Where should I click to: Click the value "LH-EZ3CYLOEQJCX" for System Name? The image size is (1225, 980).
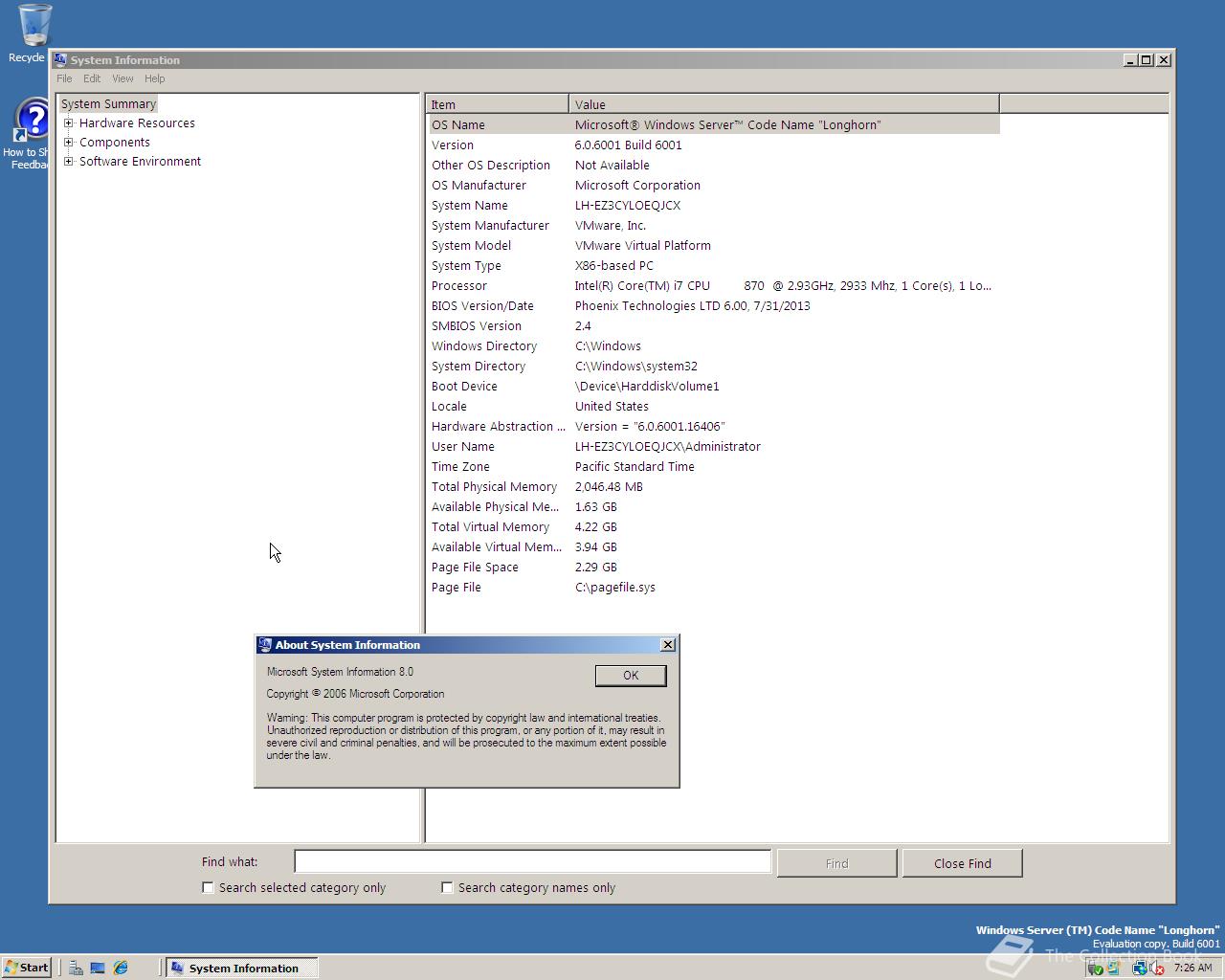(x=628, y=205)
